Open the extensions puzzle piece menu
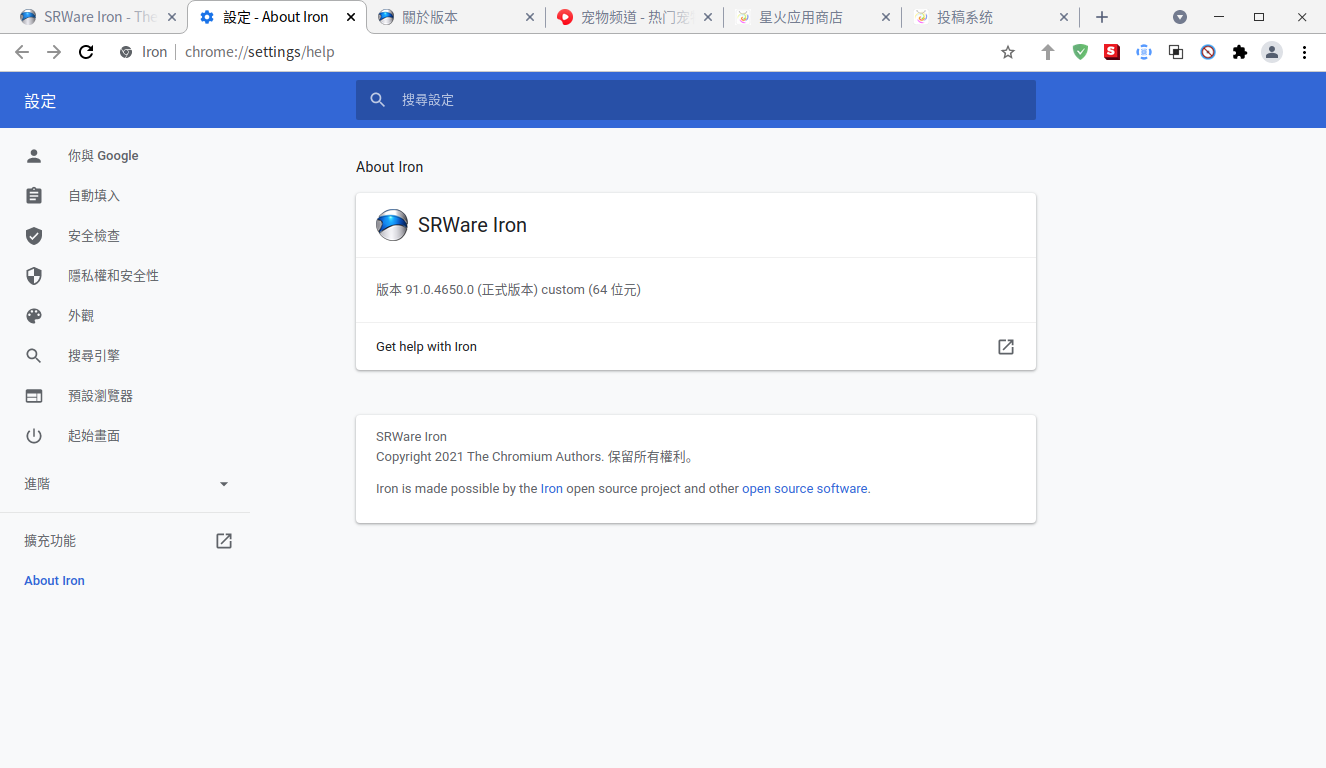This screenshot has height=768, width=1326. (x=1240, y=52)
